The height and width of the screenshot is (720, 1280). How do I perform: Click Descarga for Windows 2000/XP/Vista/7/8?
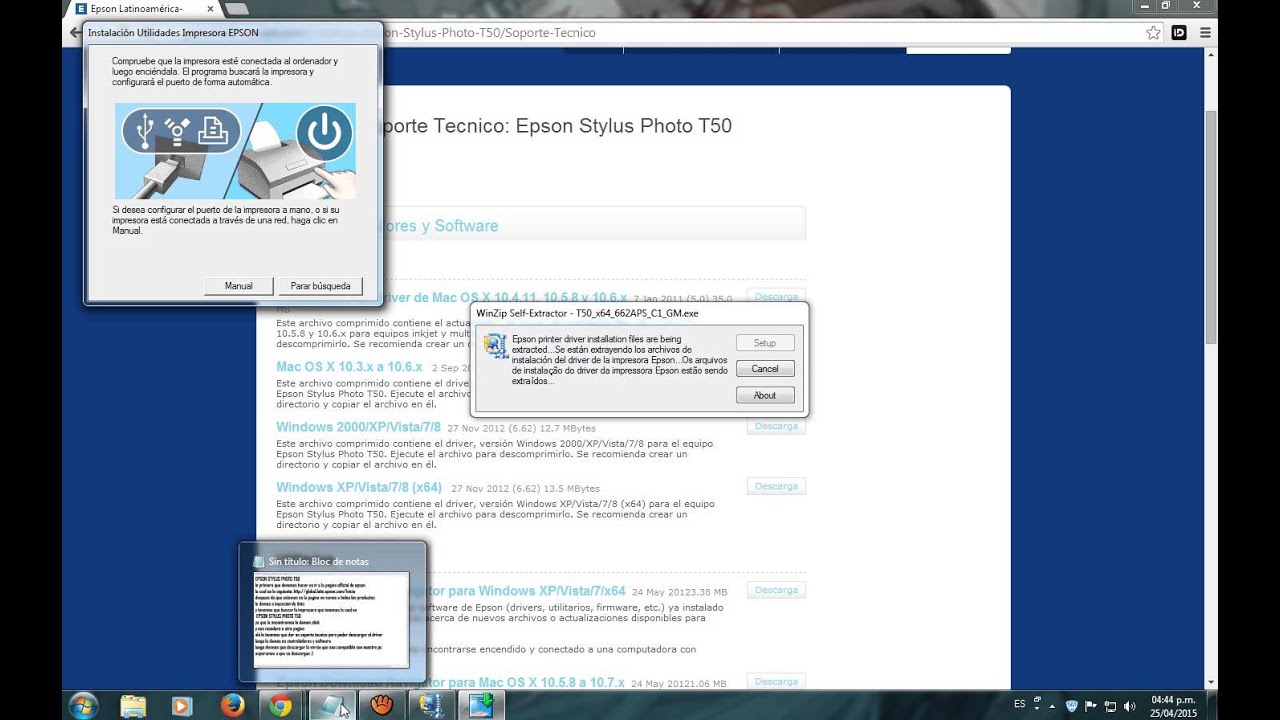coord(776,426)
